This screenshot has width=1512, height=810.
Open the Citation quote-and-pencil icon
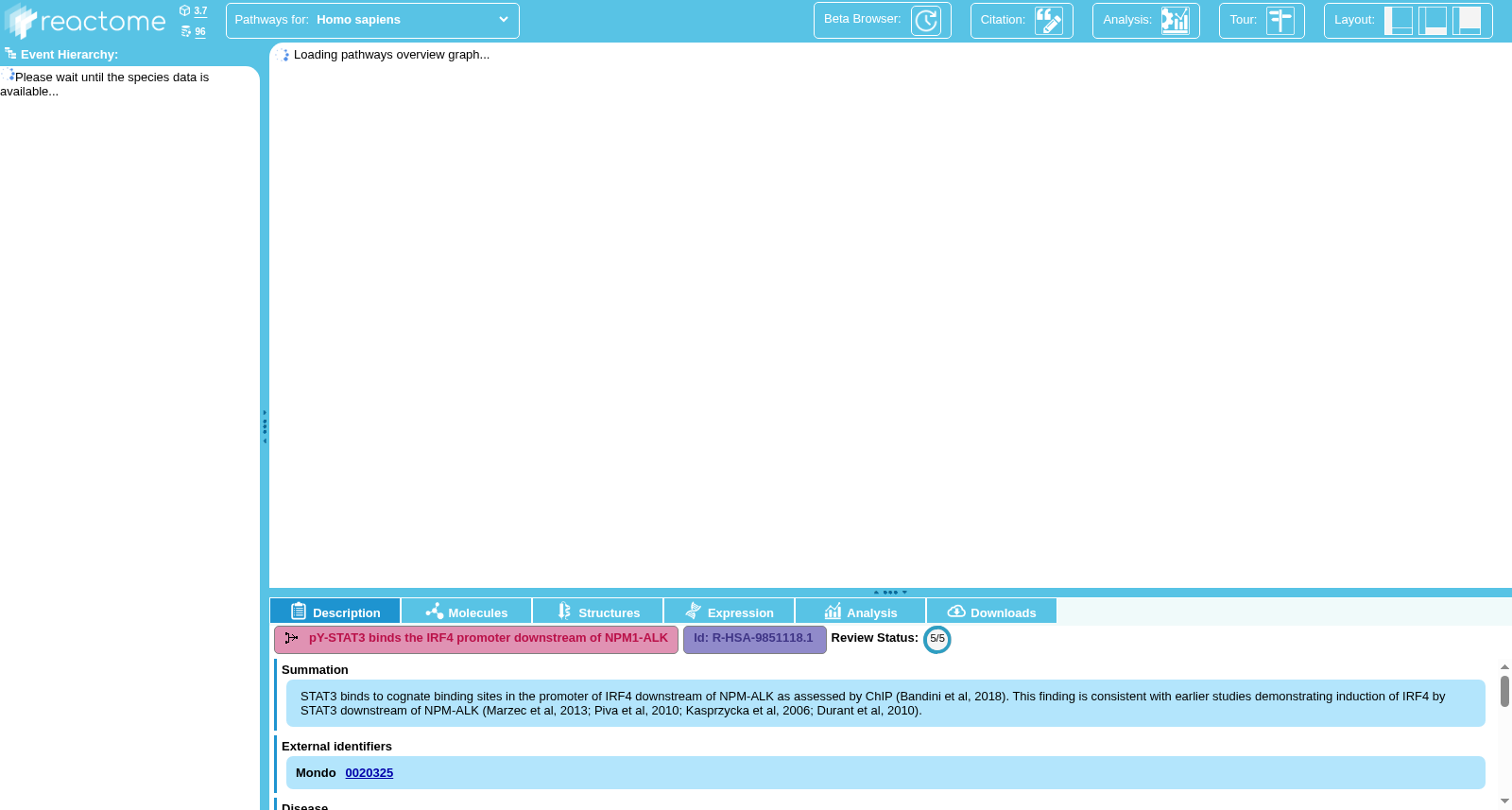1049,20
